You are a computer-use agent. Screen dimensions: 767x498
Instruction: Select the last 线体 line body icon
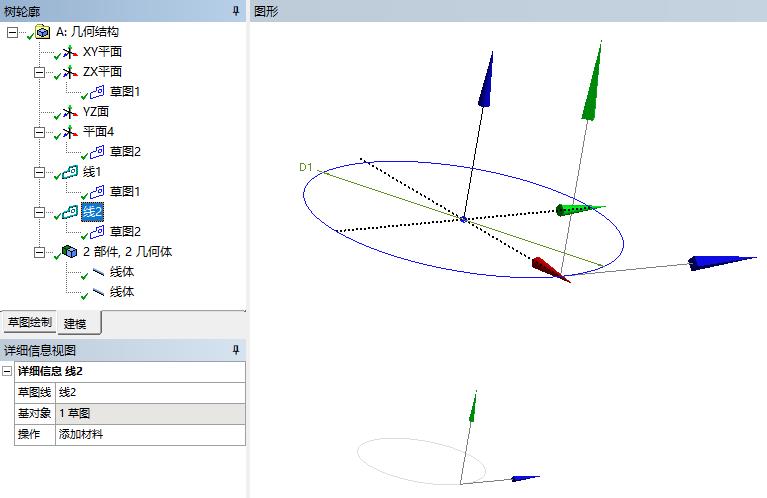click(x=97, y=292)
